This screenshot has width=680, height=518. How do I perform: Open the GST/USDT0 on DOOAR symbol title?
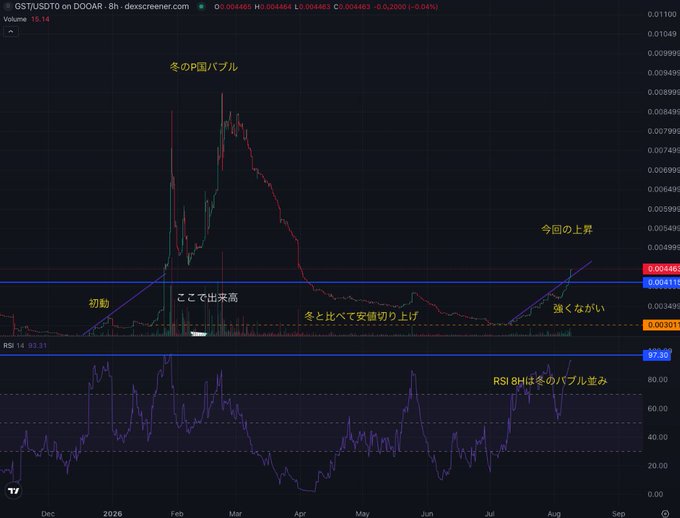(x=102, y=7)
